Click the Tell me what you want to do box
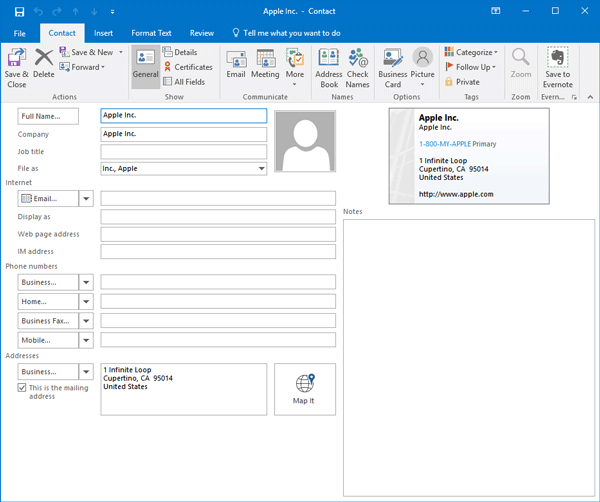 click(x=286, y=33)
